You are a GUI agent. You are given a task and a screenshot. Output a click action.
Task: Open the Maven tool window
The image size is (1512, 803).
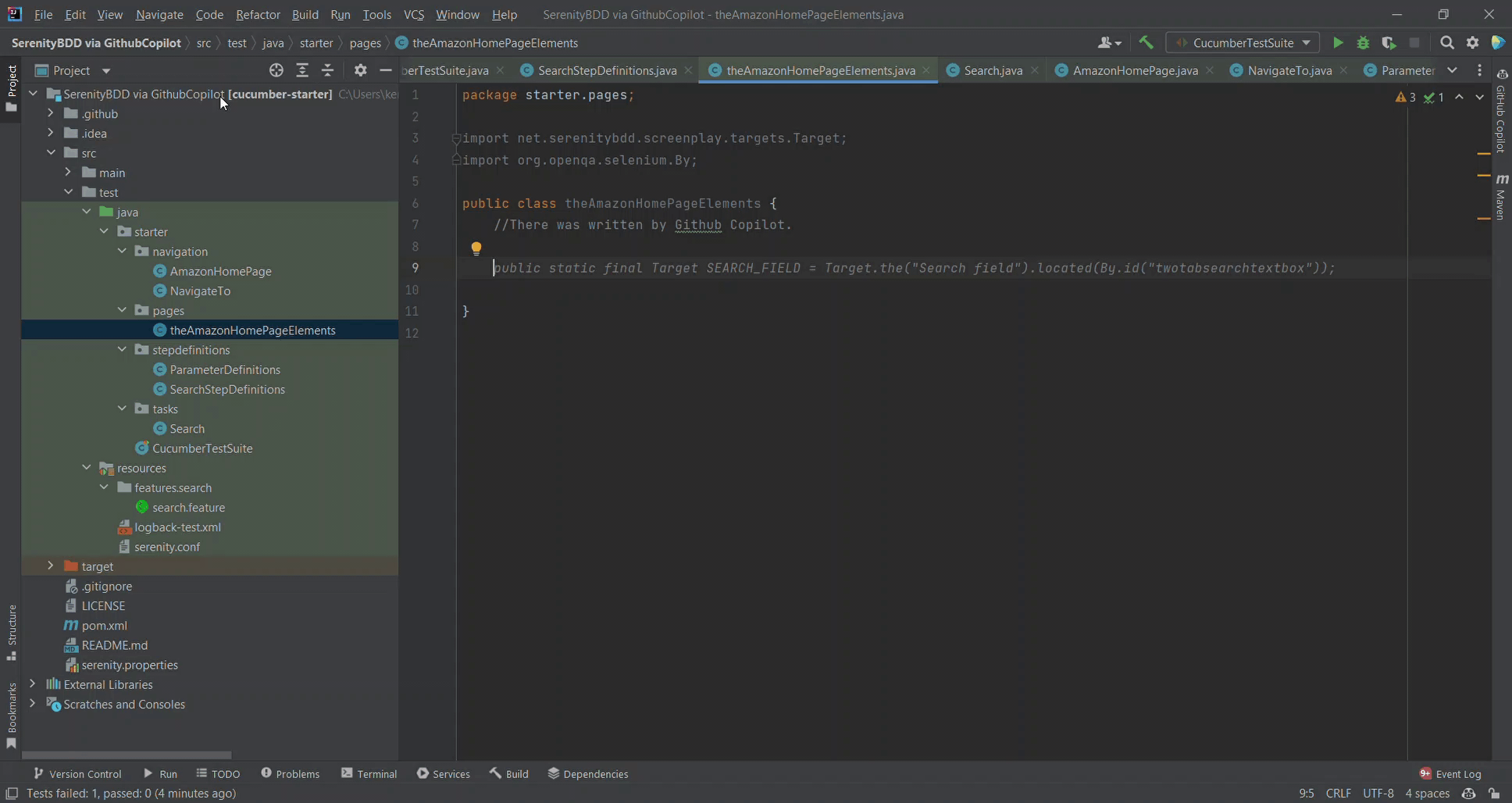[1501, 197]
